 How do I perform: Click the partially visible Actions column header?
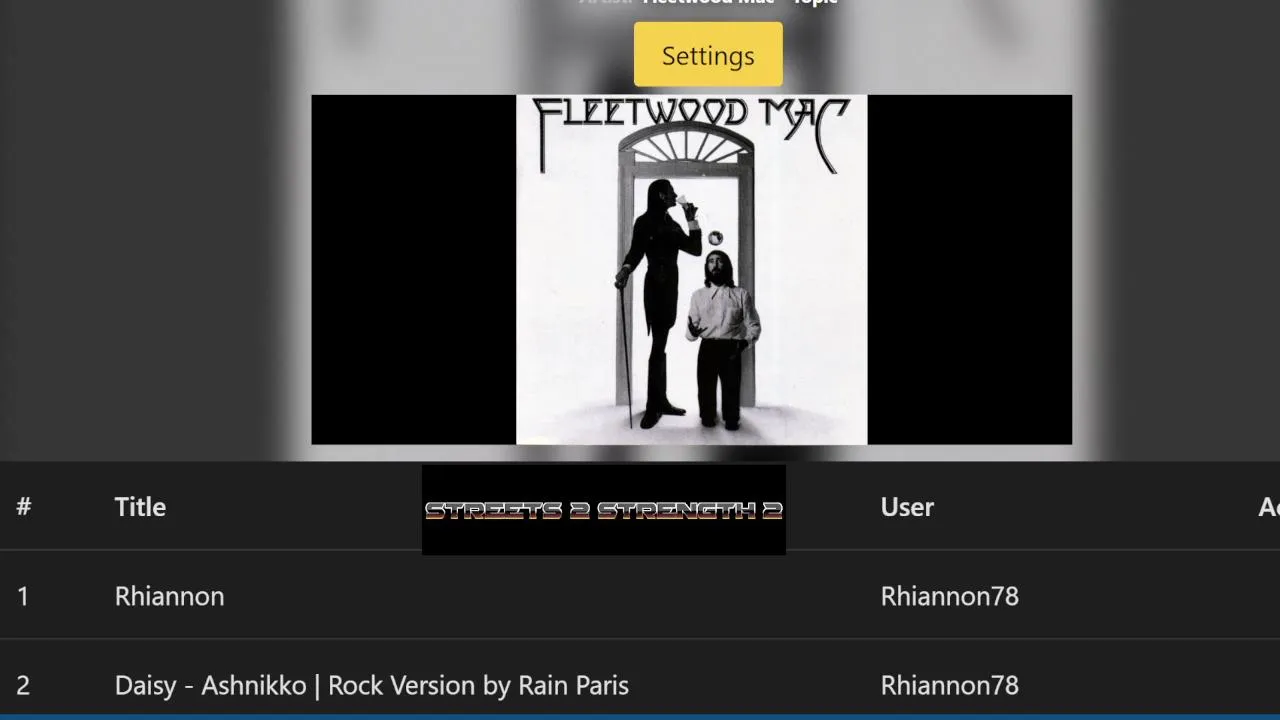1268,507
